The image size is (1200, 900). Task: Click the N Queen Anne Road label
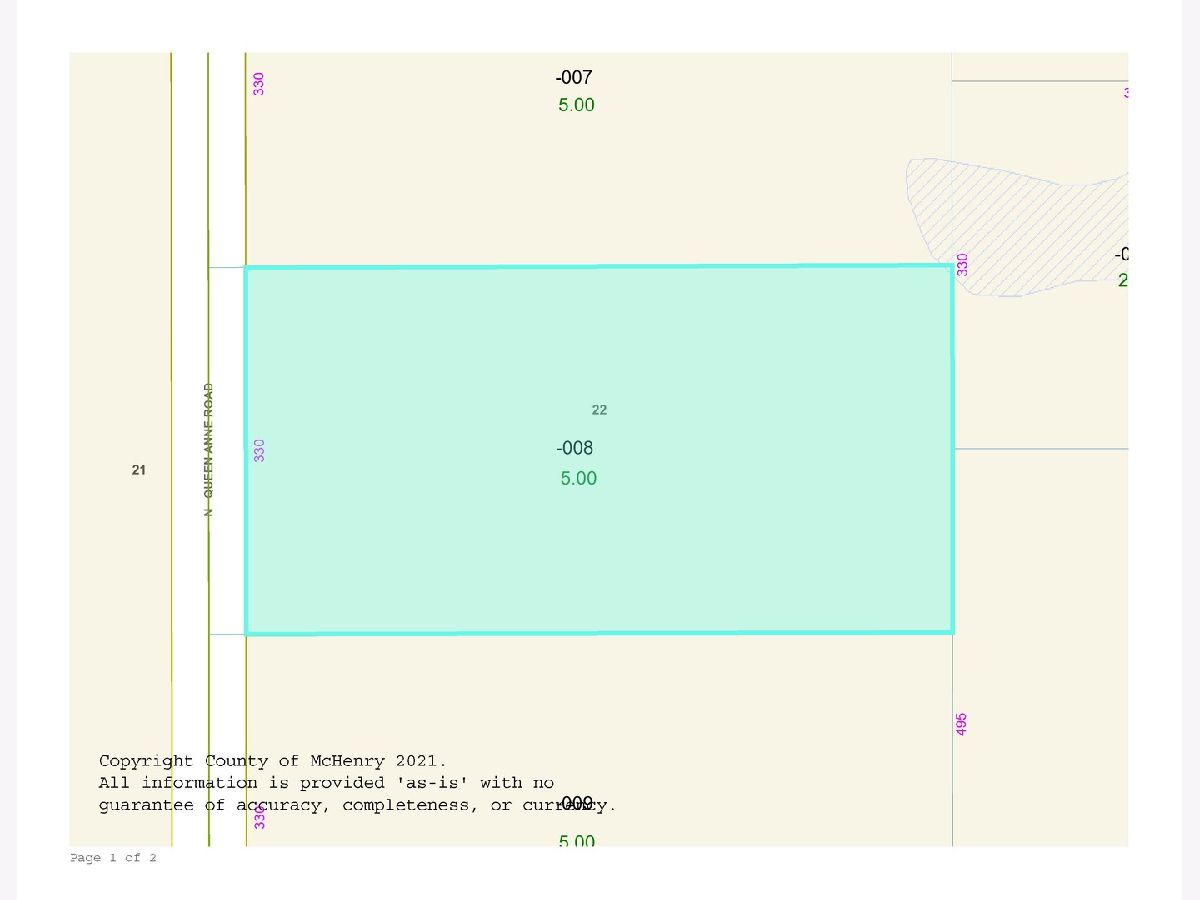coord(209,449)
